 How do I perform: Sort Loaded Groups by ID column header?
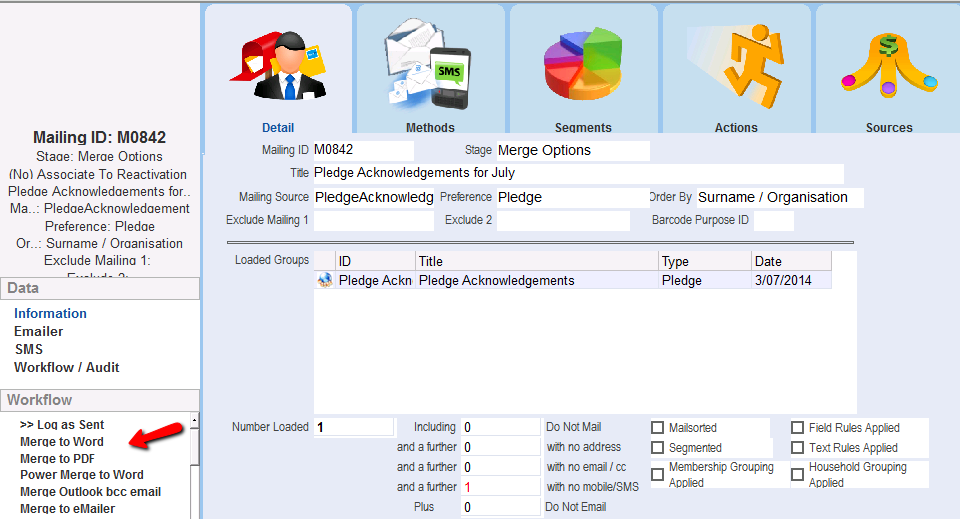pyautogui.click(x=375, y=261)
